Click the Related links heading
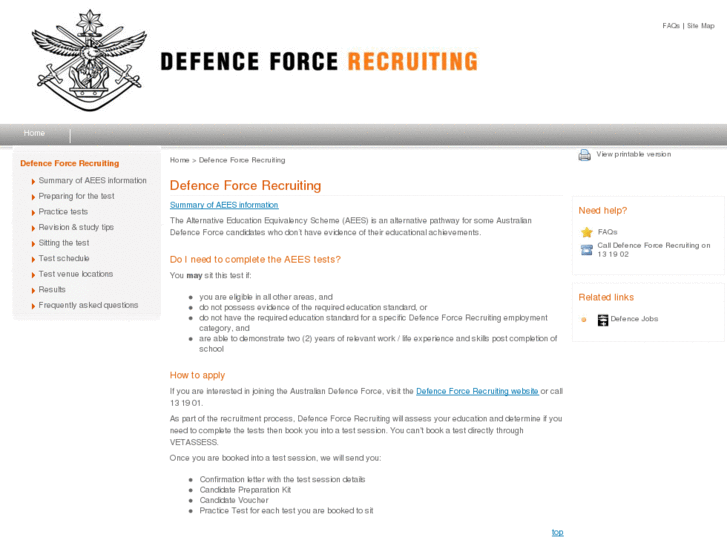The height and width of the screenshot is (545, 727). [x=606, y=297]
